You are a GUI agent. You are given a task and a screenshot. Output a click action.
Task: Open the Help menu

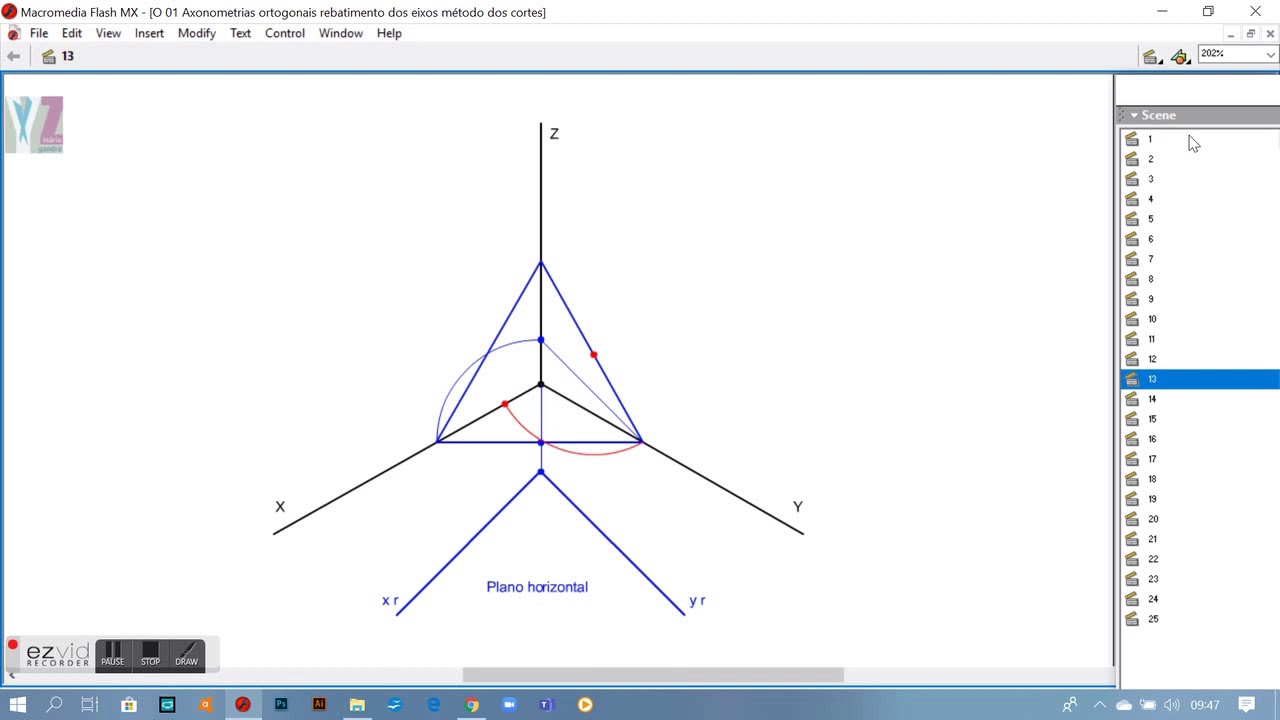pyautogui.click(x=389, y=33)
